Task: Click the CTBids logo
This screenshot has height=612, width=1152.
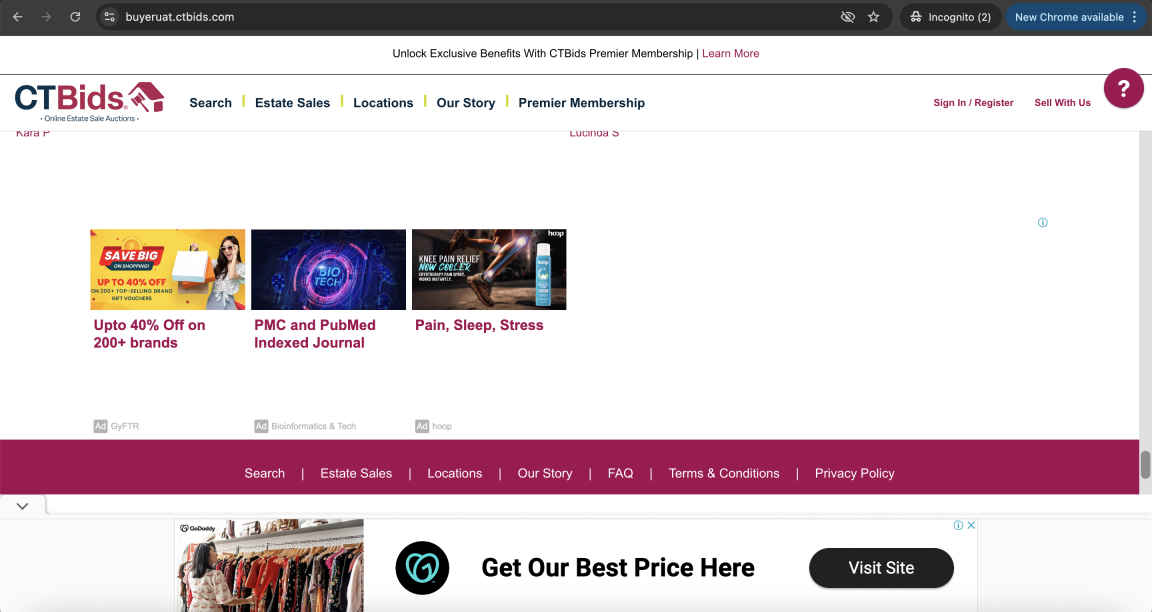Action: coord(89,101)
